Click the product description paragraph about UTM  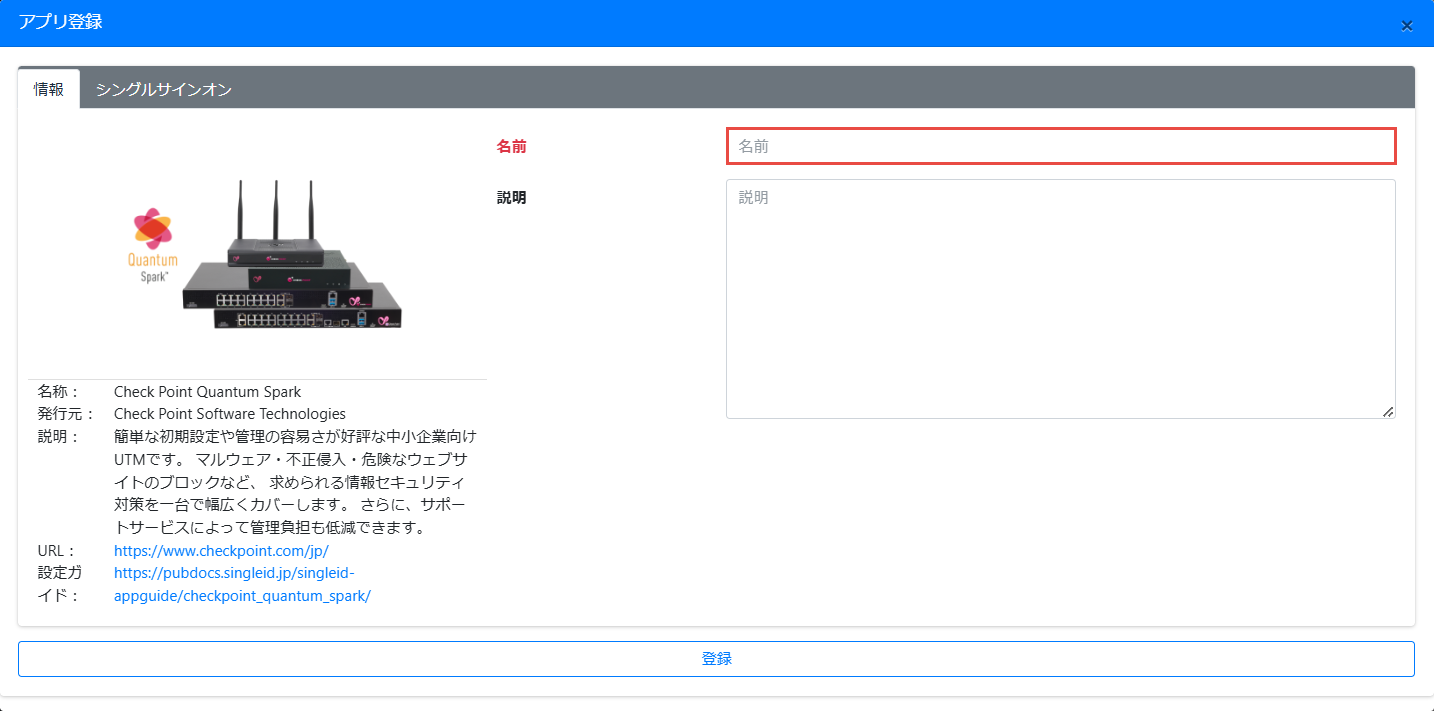295,482
